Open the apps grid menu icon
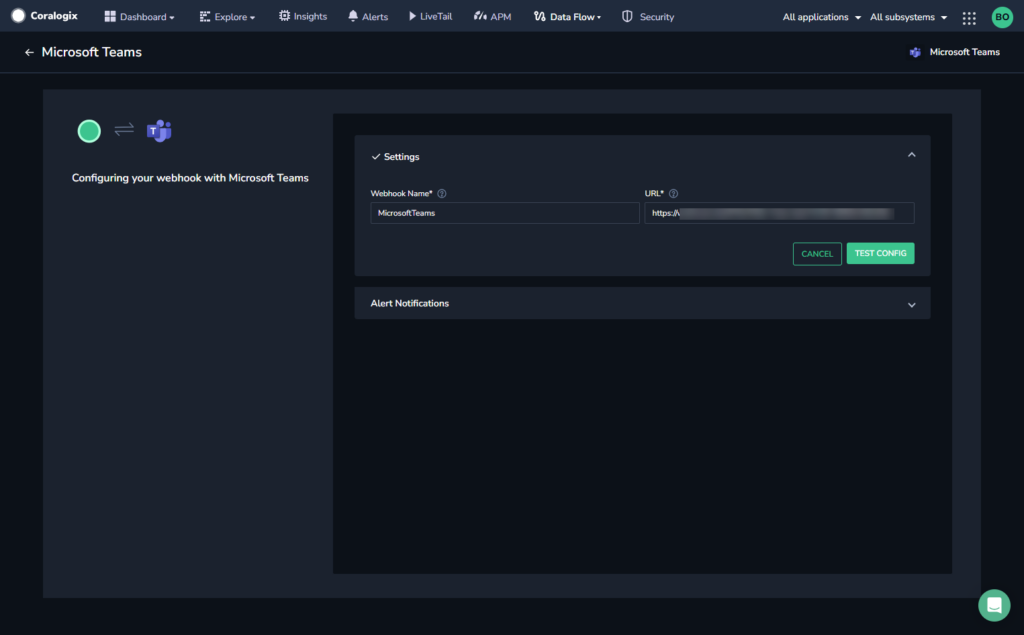The width and height of the screenshot is (1024, 635). click(x=969, y=18)
